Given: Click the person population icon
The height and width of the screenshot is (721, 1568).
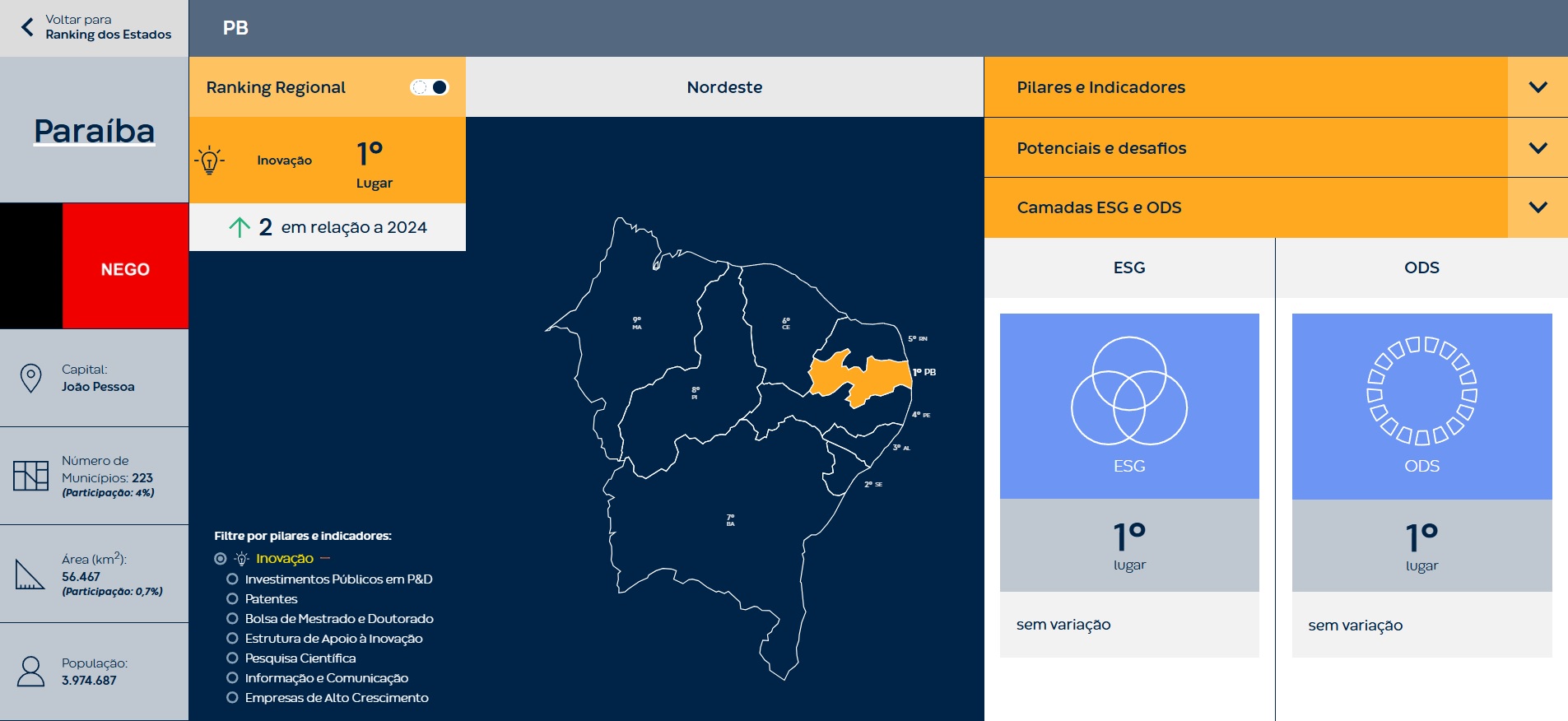Looking at the screenshot, I should [x=31, y=672].
